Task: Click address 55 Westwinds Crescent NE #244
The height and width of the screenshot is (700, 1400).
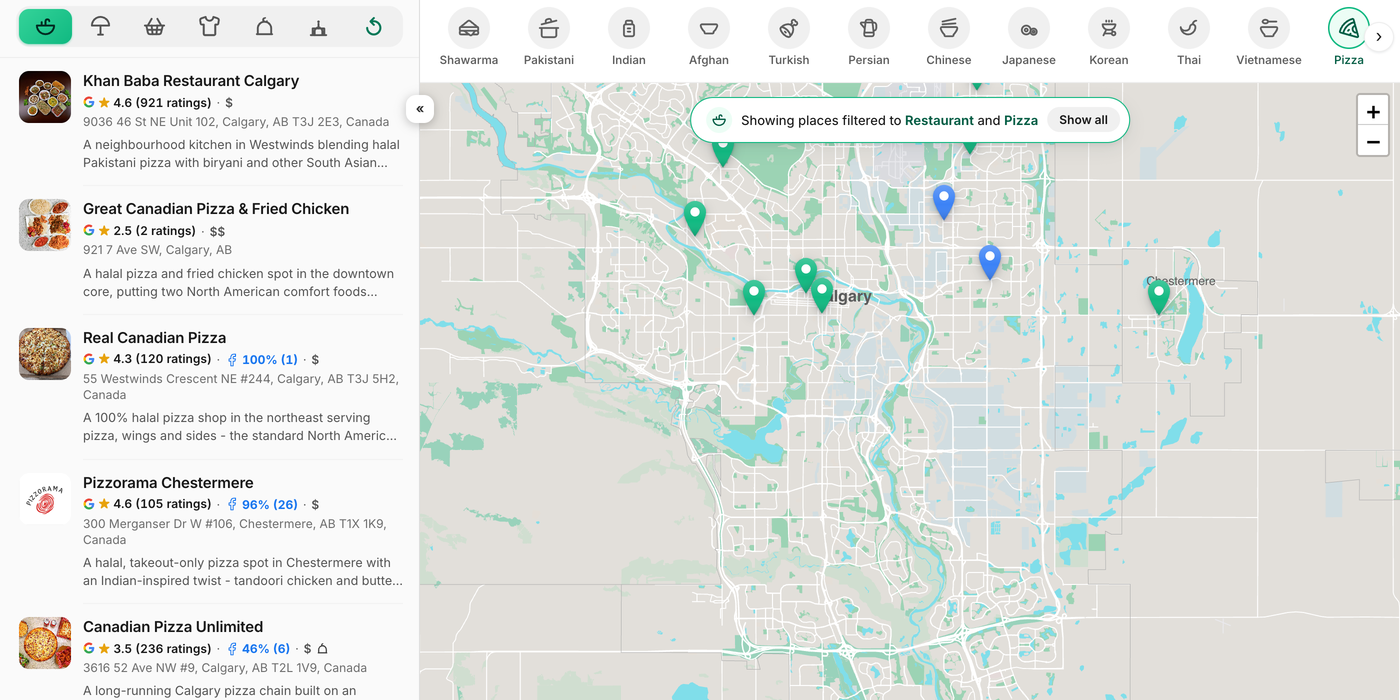Action: 241,387
